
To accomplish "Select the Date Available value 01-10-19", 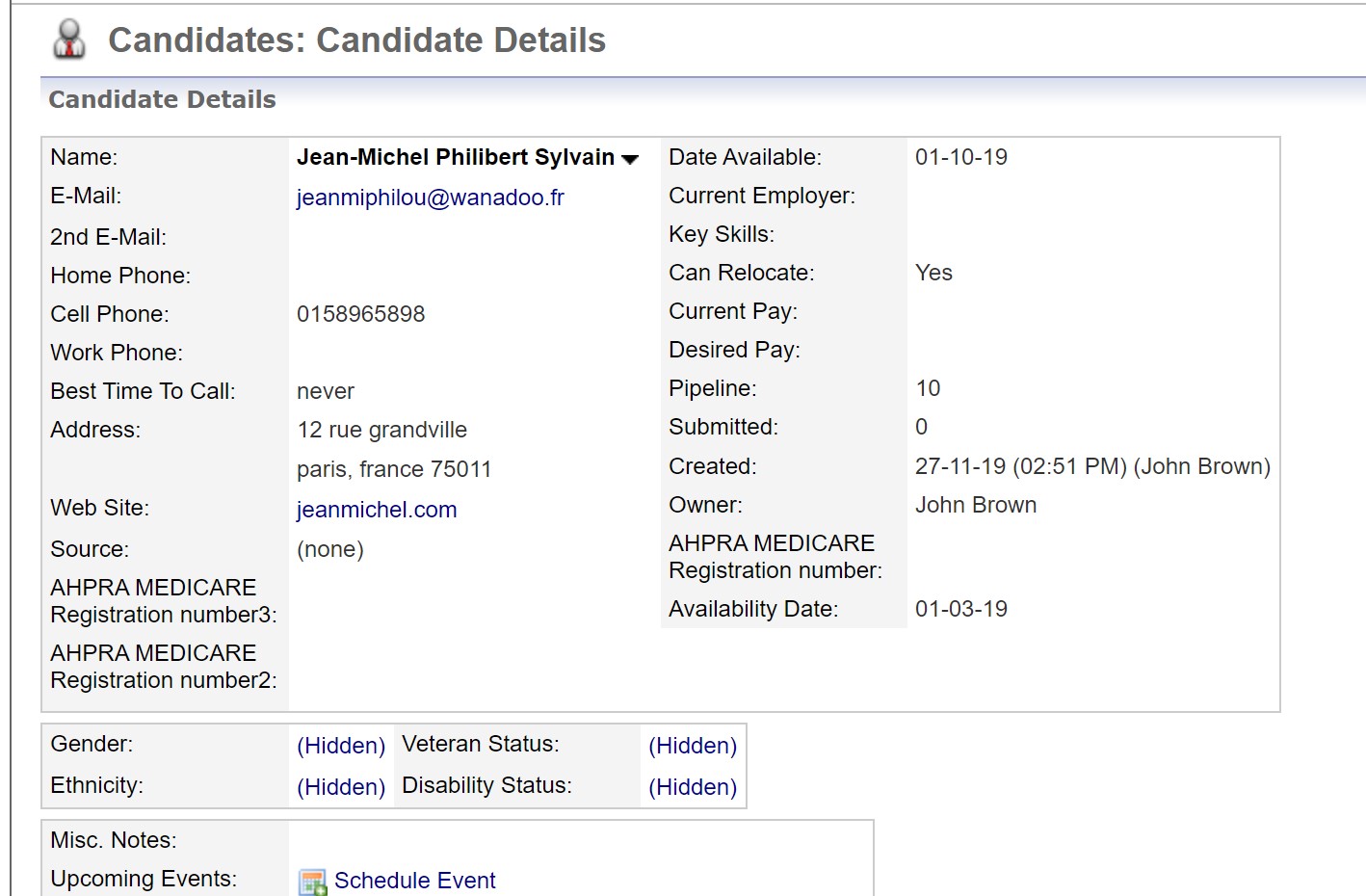I will point(960,157).
